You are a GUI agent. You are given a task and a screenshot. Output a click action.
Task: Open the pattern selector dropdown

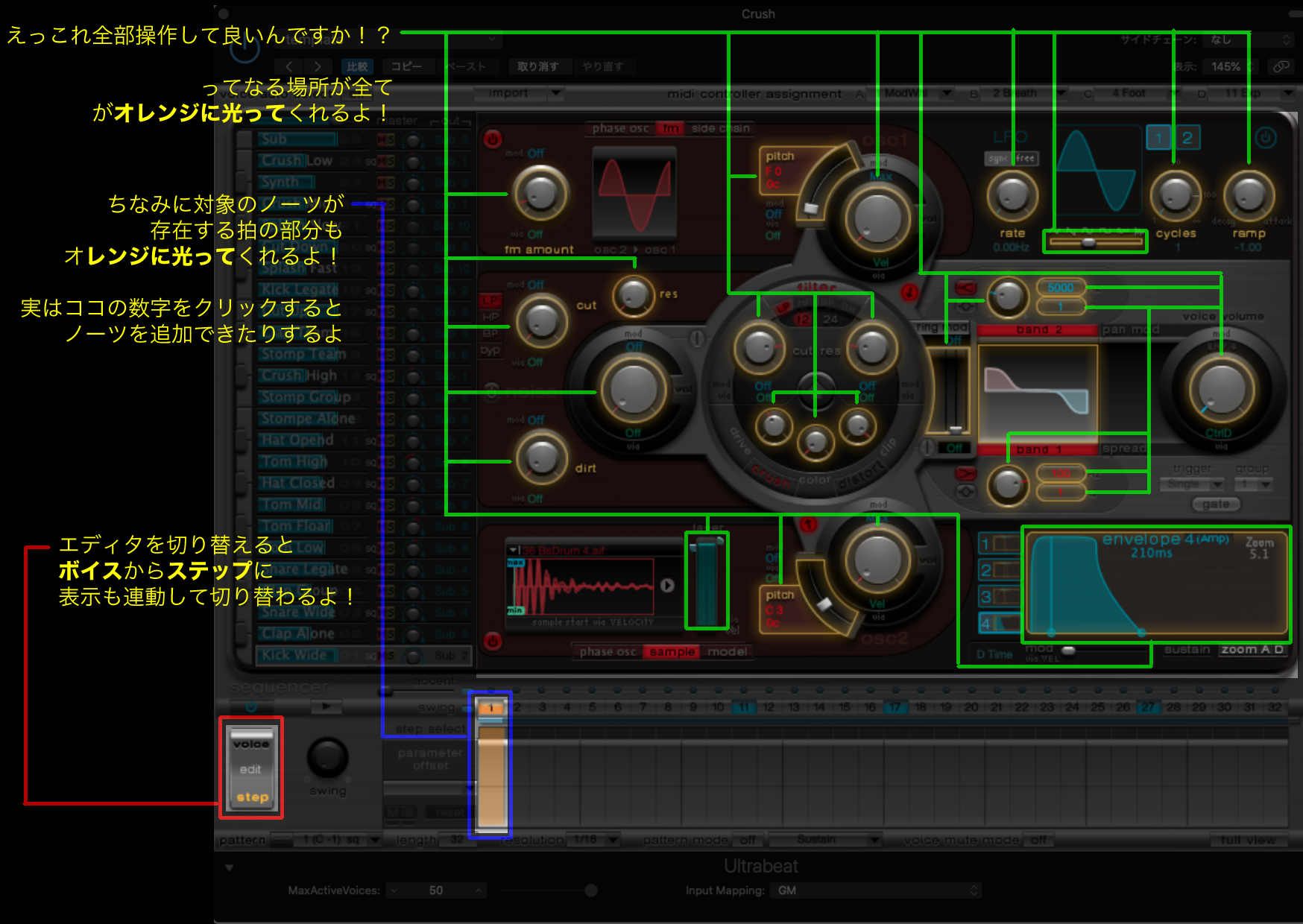[337, 840]
